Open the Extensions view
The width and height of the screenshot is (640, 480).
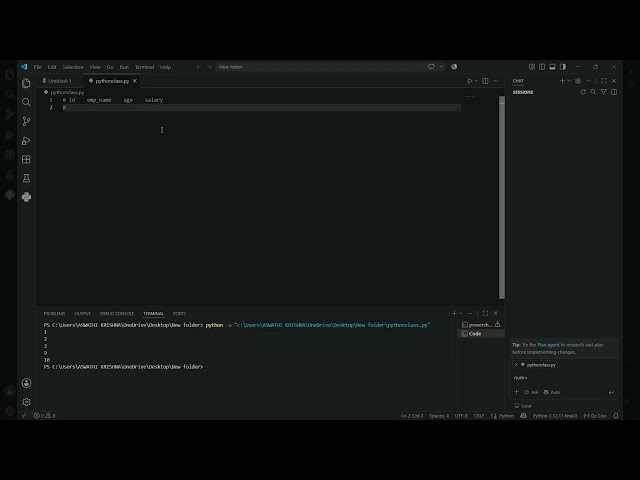[x=26, y=159]
